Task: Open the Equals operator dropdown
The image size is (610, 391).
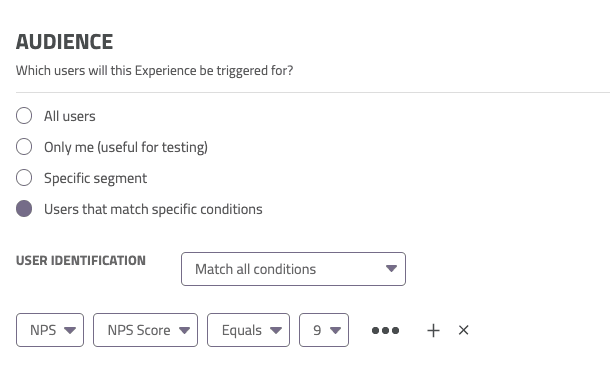Action: (x=248, y=330)
